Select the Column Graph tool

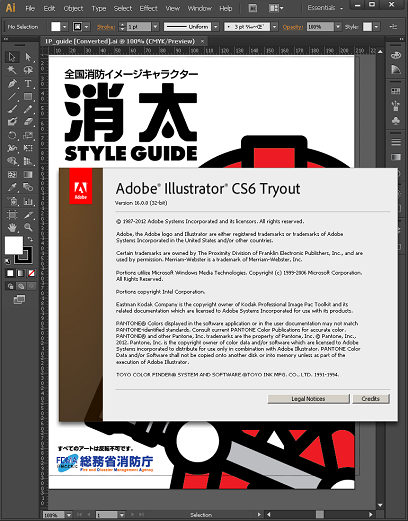pos(28,201)
